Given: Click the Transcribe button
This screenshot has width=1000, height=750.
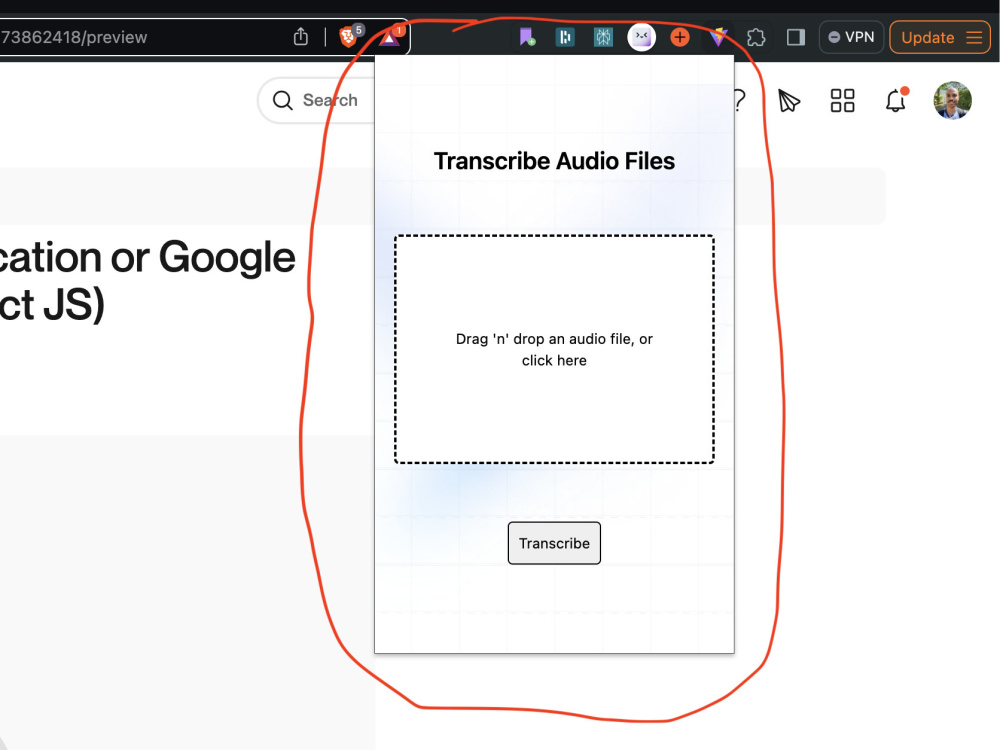Looking at the screenshot, I should point(554,543).
